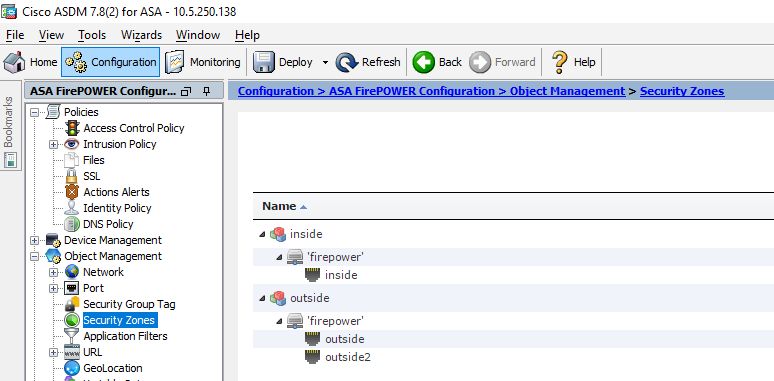Image resolution: width=774 pixels, height=381 pixels.
Task: Select the Object Management icon
Action: [x=53, y=256]
